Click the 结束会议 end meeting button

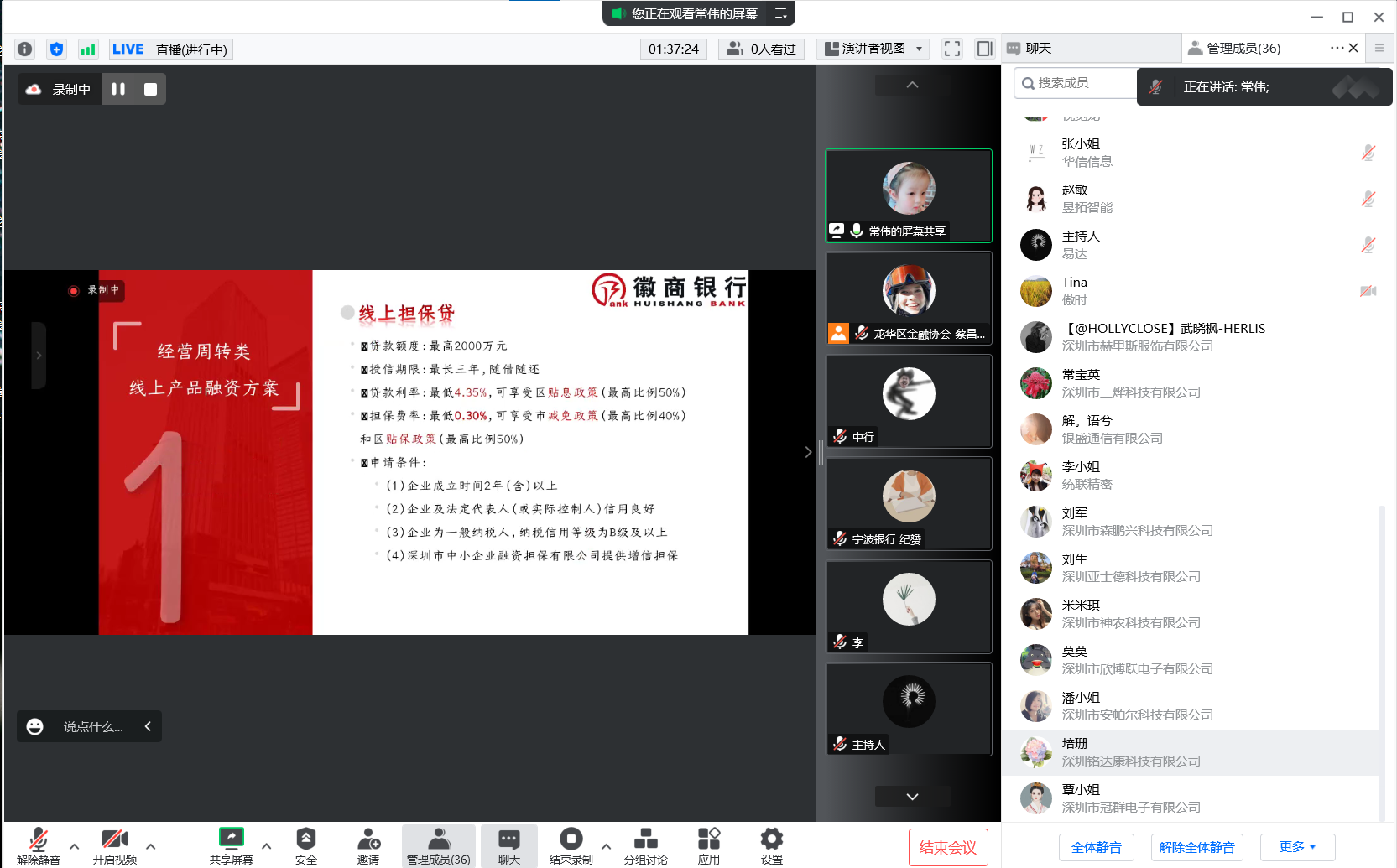948,847
